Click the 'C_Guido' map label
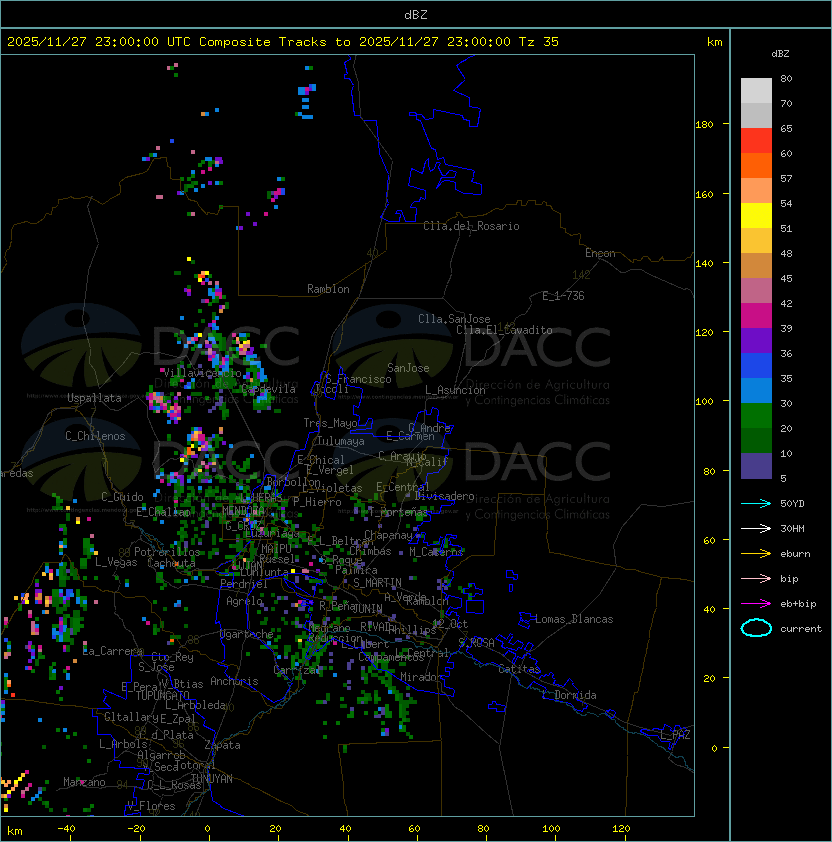This screenshot has width=832, height=842. click(122, 497)
